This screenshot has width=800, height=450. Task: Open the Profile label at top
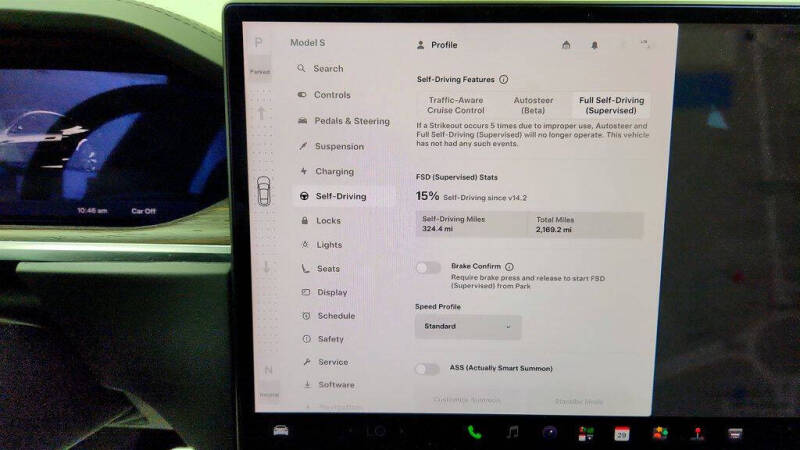click(444, 45)
